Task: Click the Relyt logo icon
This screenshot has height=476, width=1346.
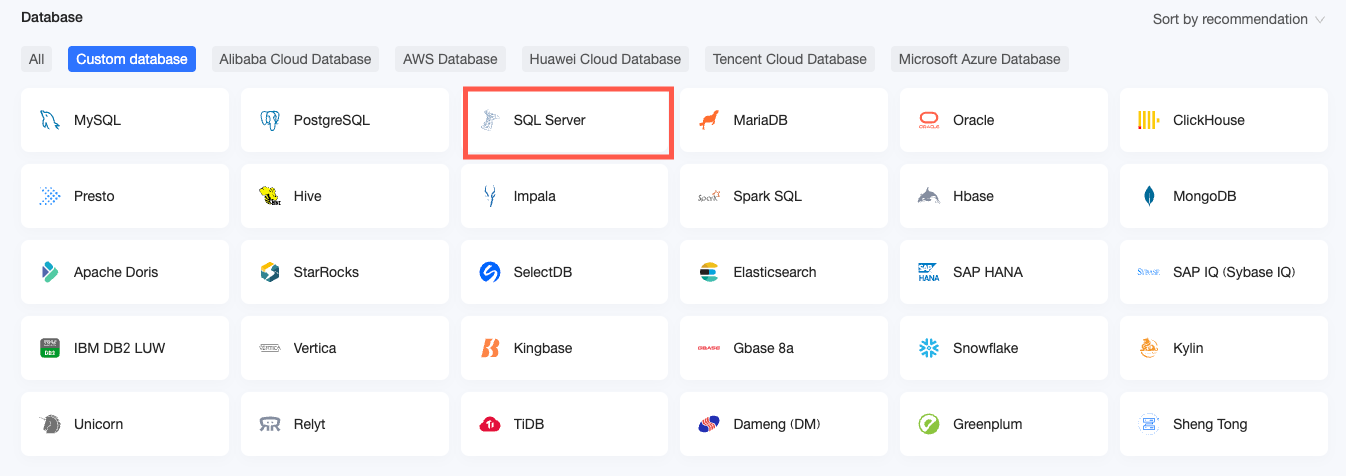Action: (x=269, y=424)
